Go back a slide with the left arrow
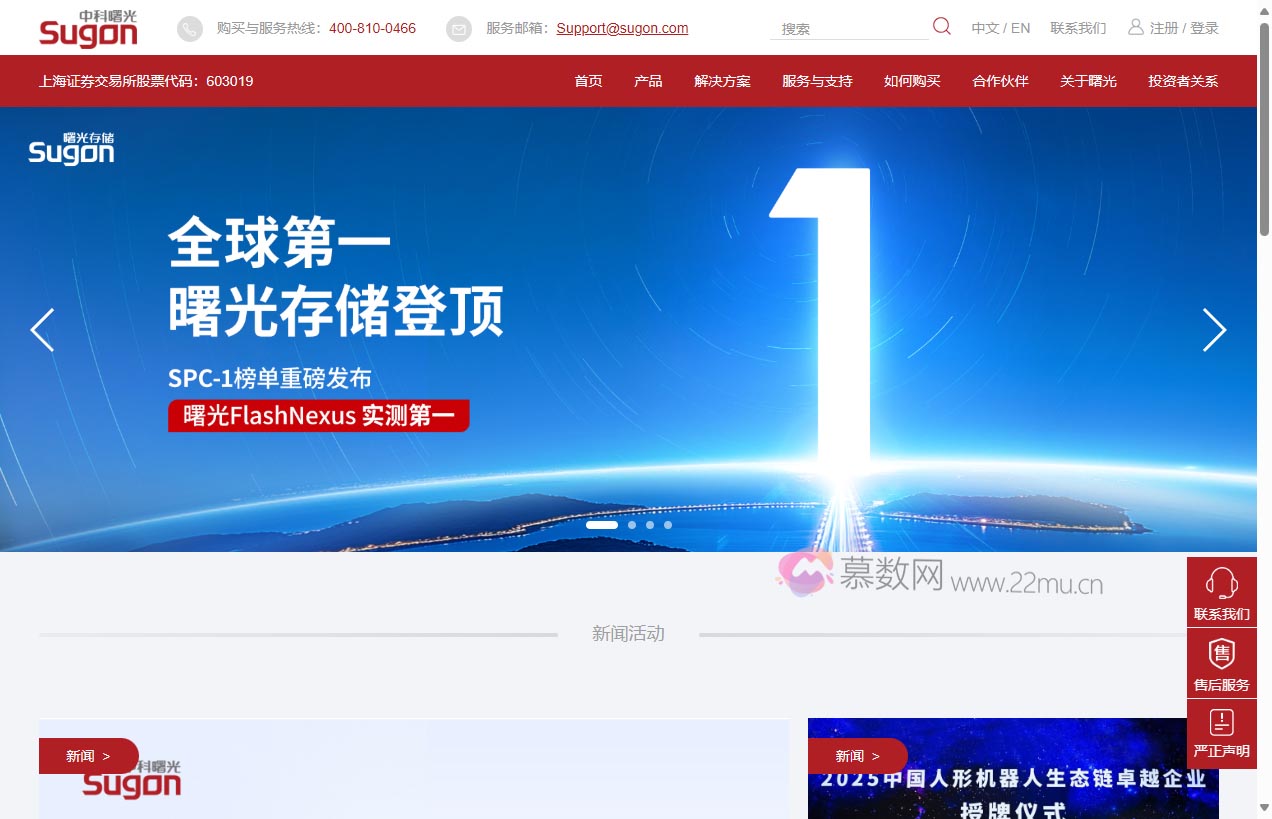The image size is (1272, 819). [43, 330]
